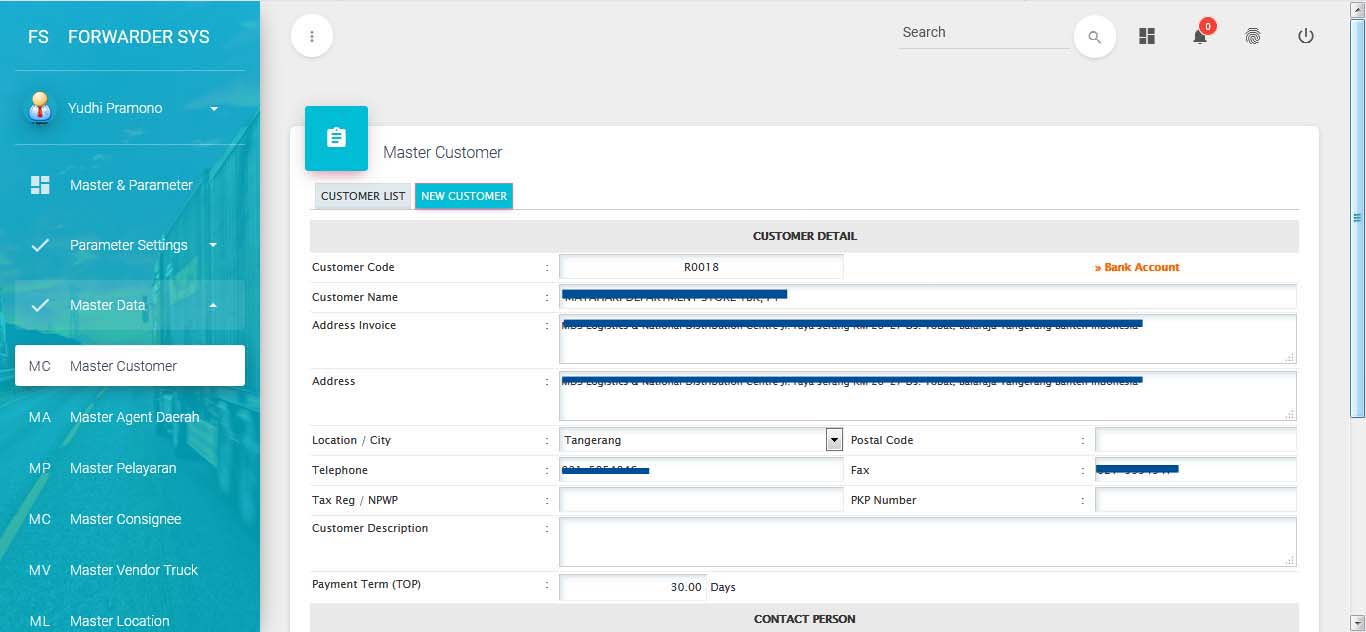The image size is (1366, 632).
Task: Switch to the Customer List tab
Action: pyautogui.click(x=362, y=196)
